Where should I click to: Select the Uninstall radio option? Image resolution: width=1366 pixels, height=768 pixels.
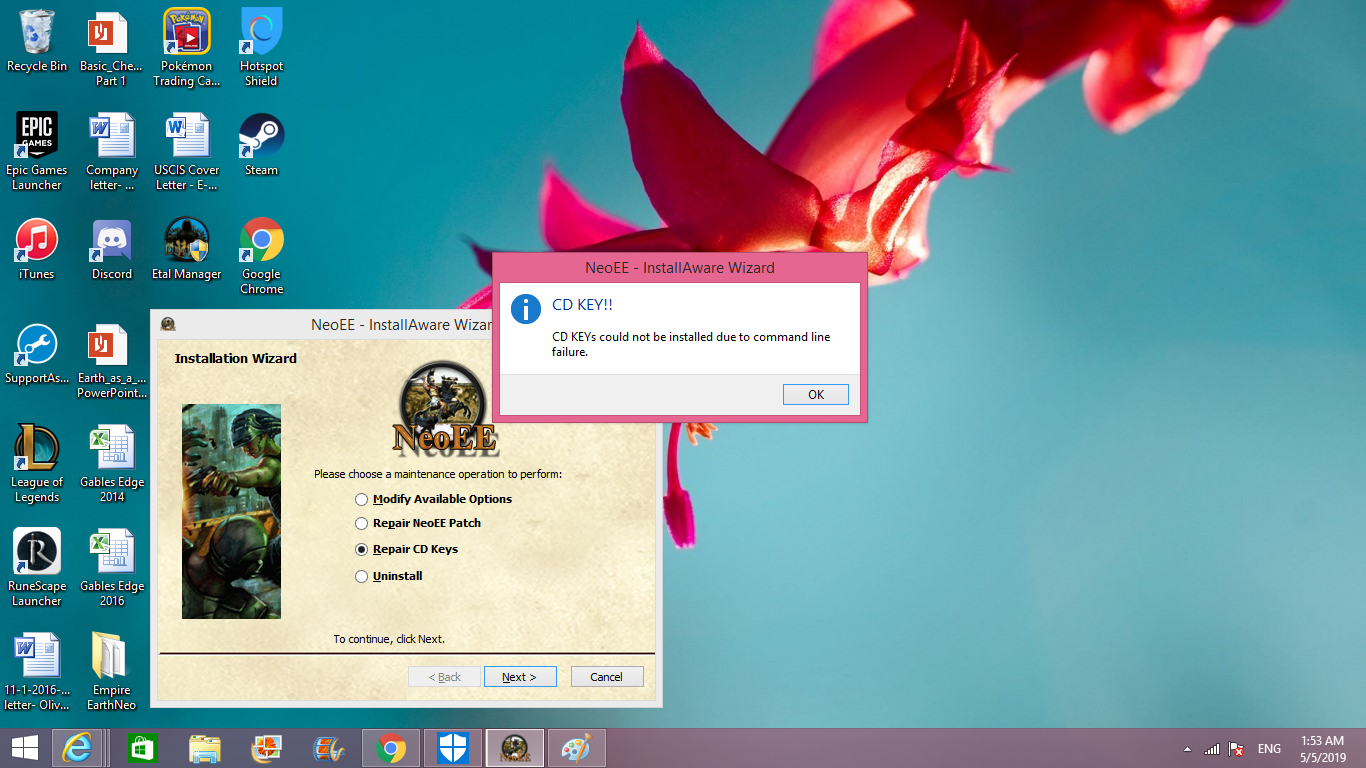(x=362, y=576)
